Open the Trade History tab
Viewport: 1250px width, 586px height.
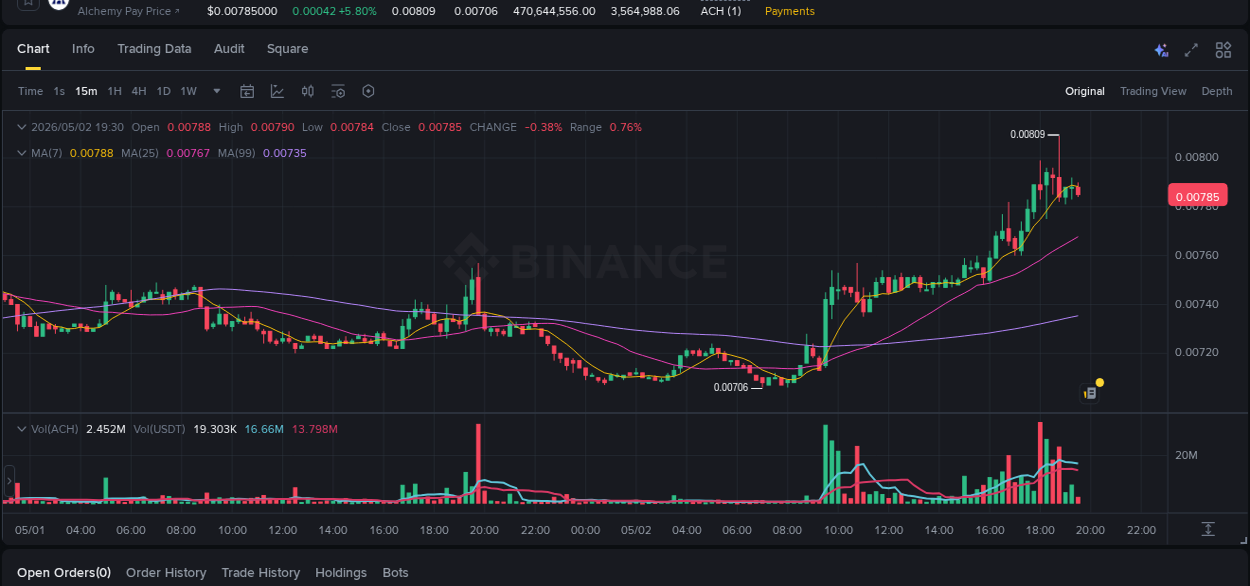point(260,573)
